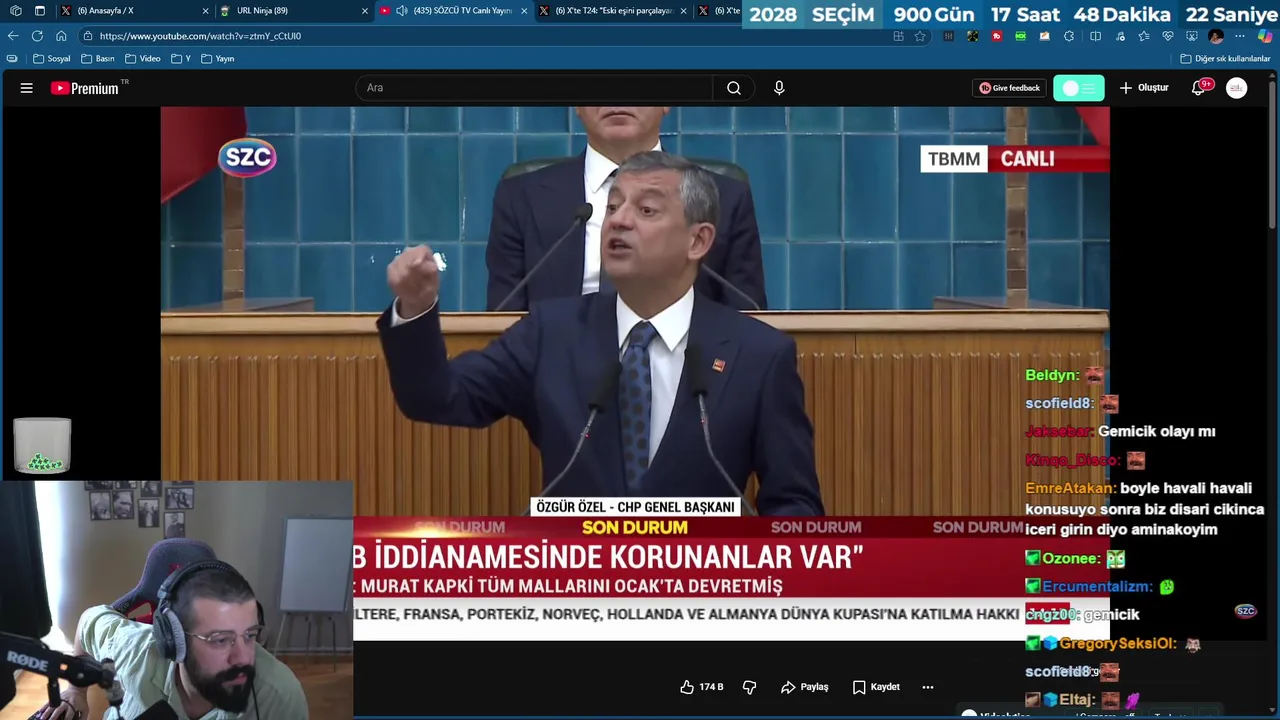Open Basın bookmarks folder

click(x=99, y=59)
